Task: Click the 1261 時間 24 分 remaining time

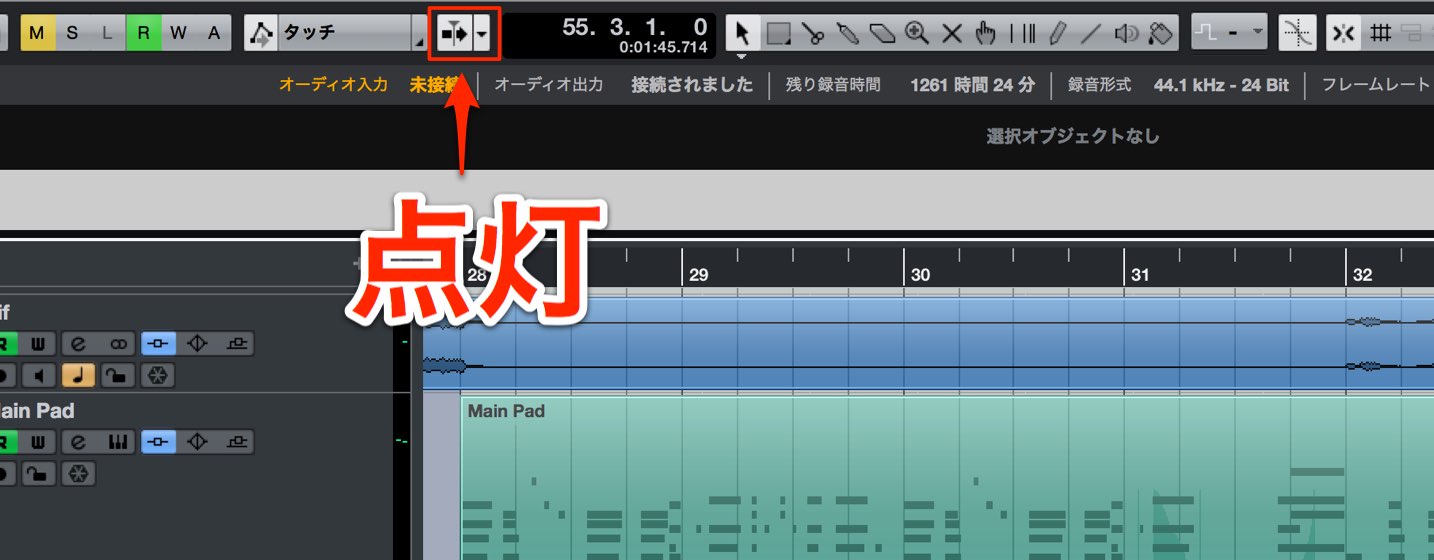Action: (x=972, y=85)
